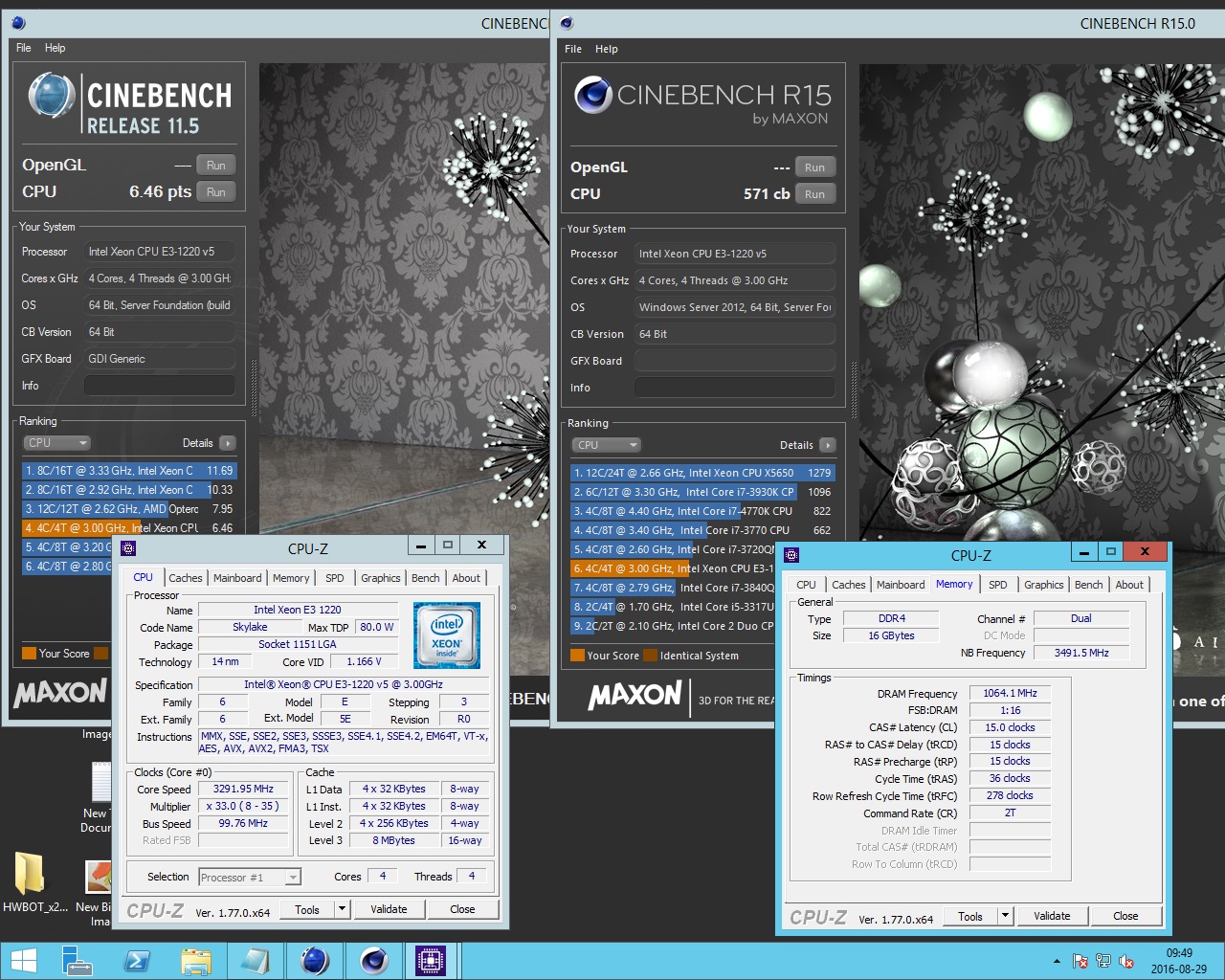Open the Windows Start button
This screenshot has width=1225, height=980.
[x=23, y=961]
